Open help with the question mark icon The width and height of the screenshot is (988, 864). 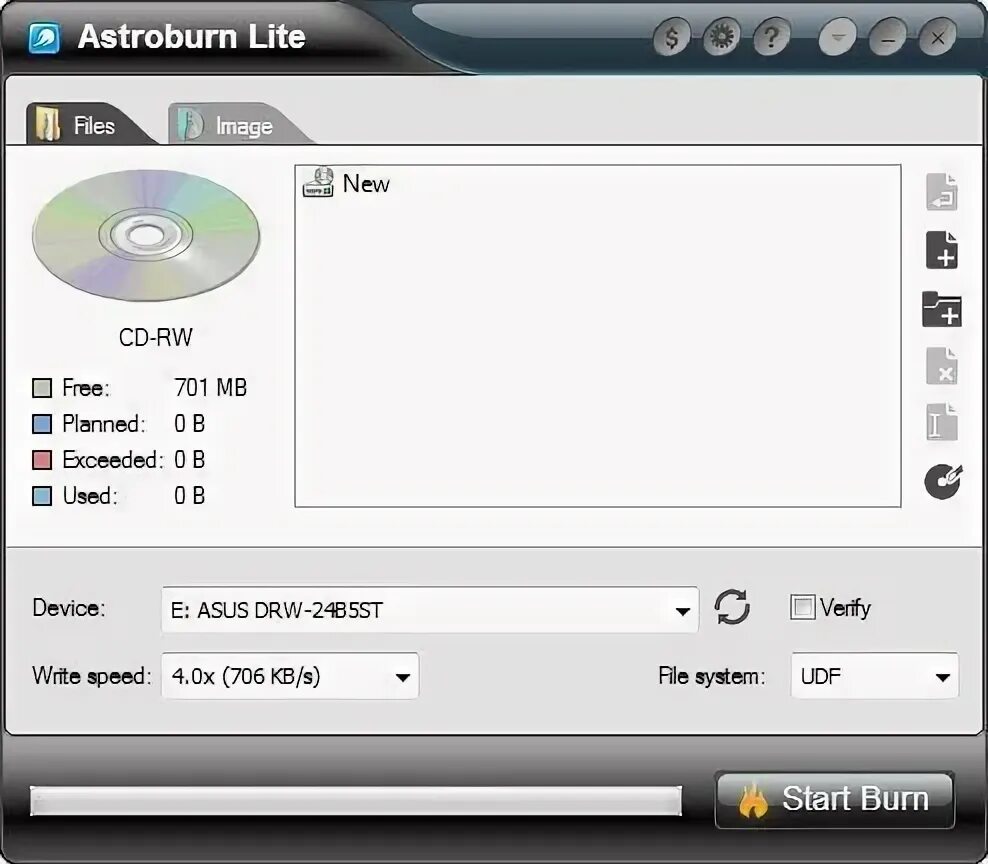(x=771, y=38)
